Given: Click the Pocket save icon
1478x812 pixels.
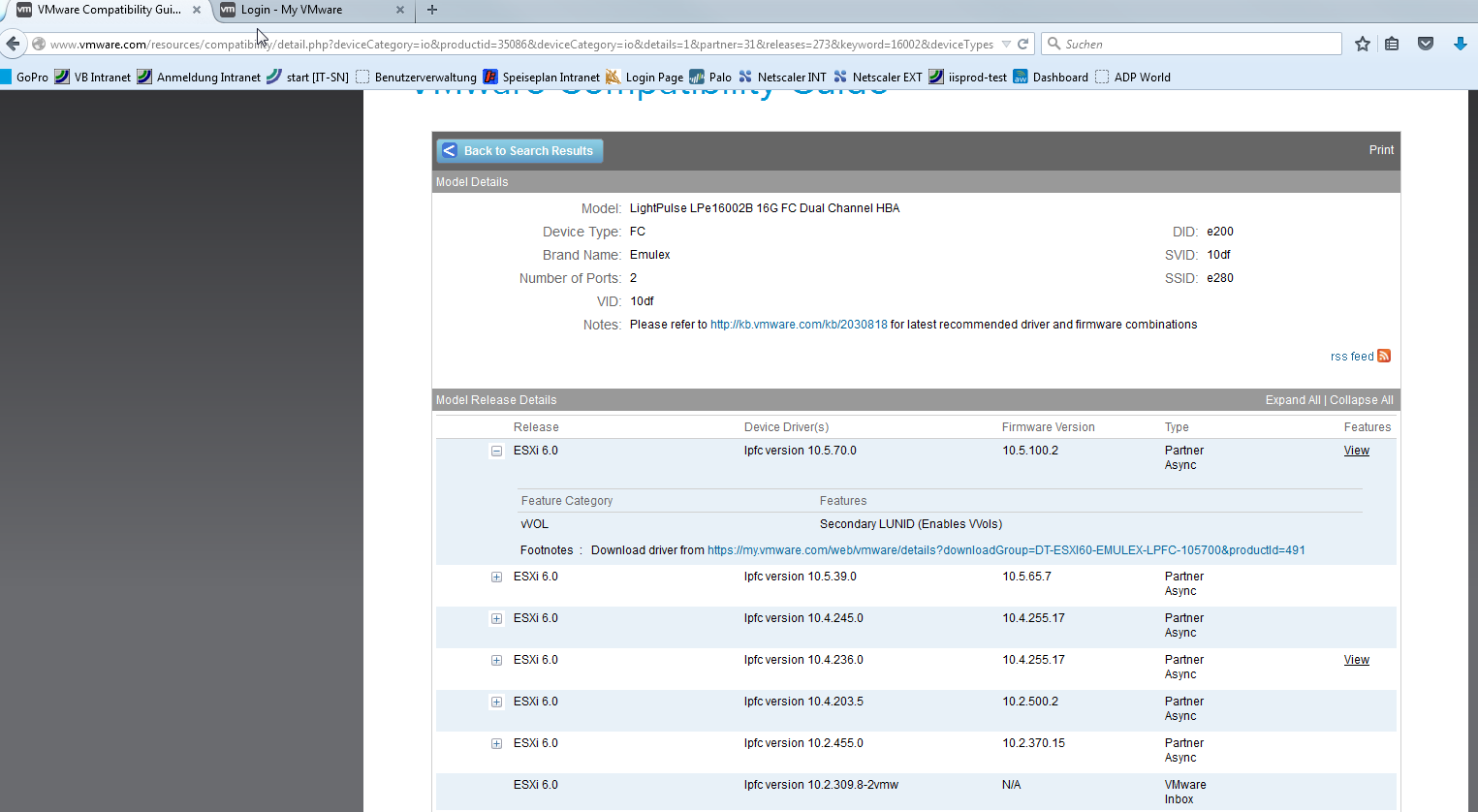Looking at the screenshot, I should 1426,44.
